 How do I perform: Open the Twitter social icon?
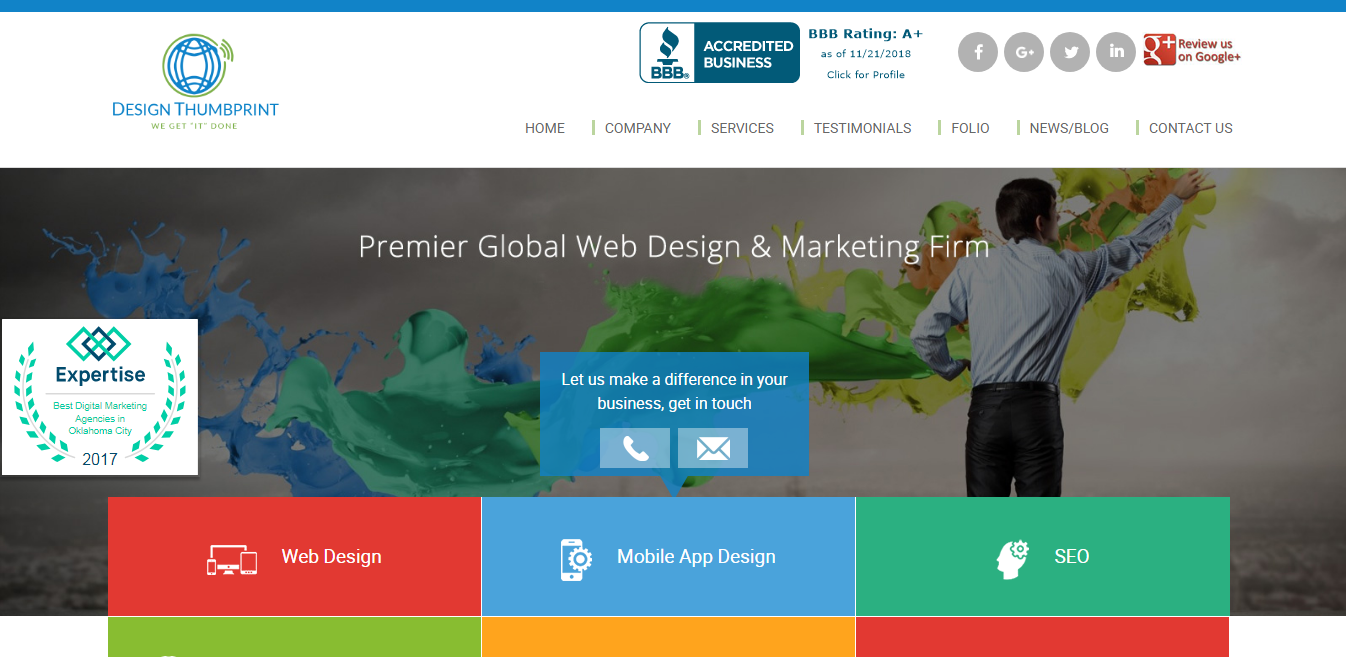click(x=1070, y=52)
